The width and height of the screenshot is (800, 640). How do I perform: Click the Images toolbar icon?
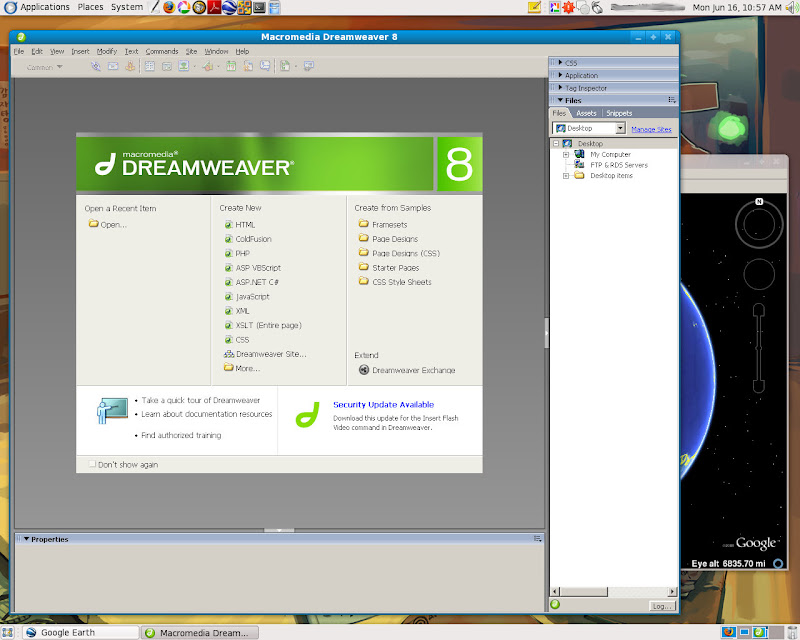[184, 66]
